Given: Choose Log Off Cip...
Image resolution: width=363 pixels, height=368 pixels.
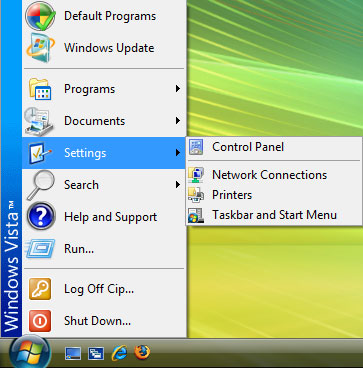Looking at the screenshot, I should (x=104, y=289).
